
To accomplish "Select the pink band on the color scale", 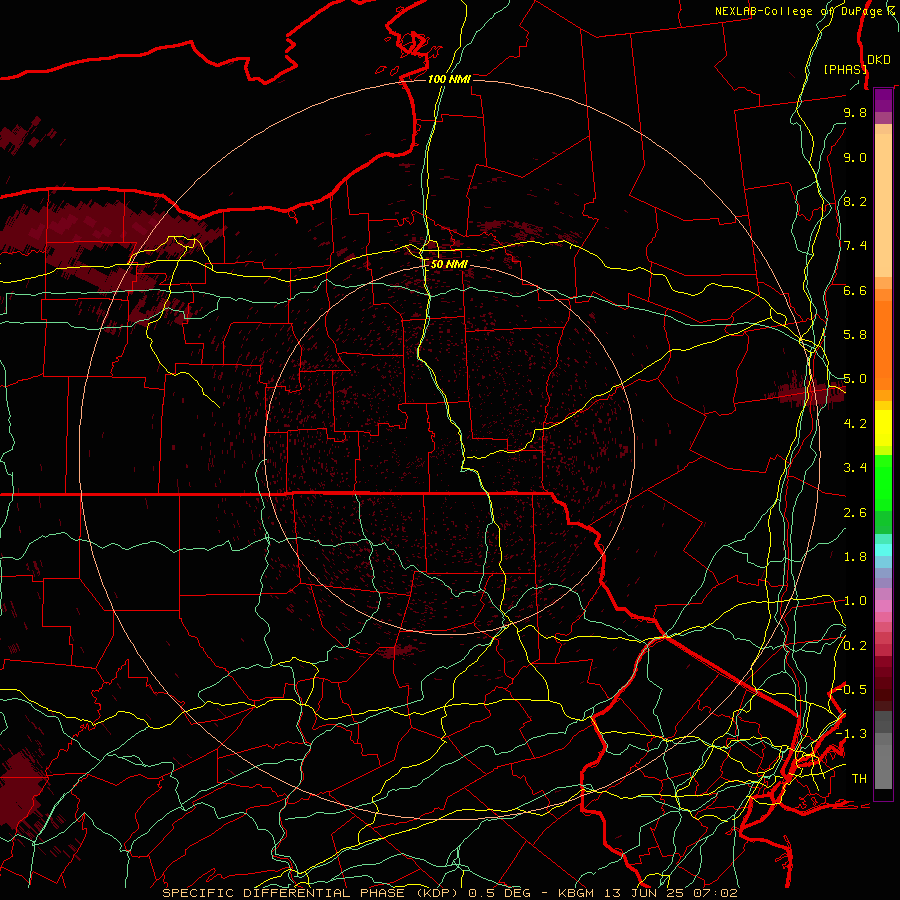I will tap(883, 606).
